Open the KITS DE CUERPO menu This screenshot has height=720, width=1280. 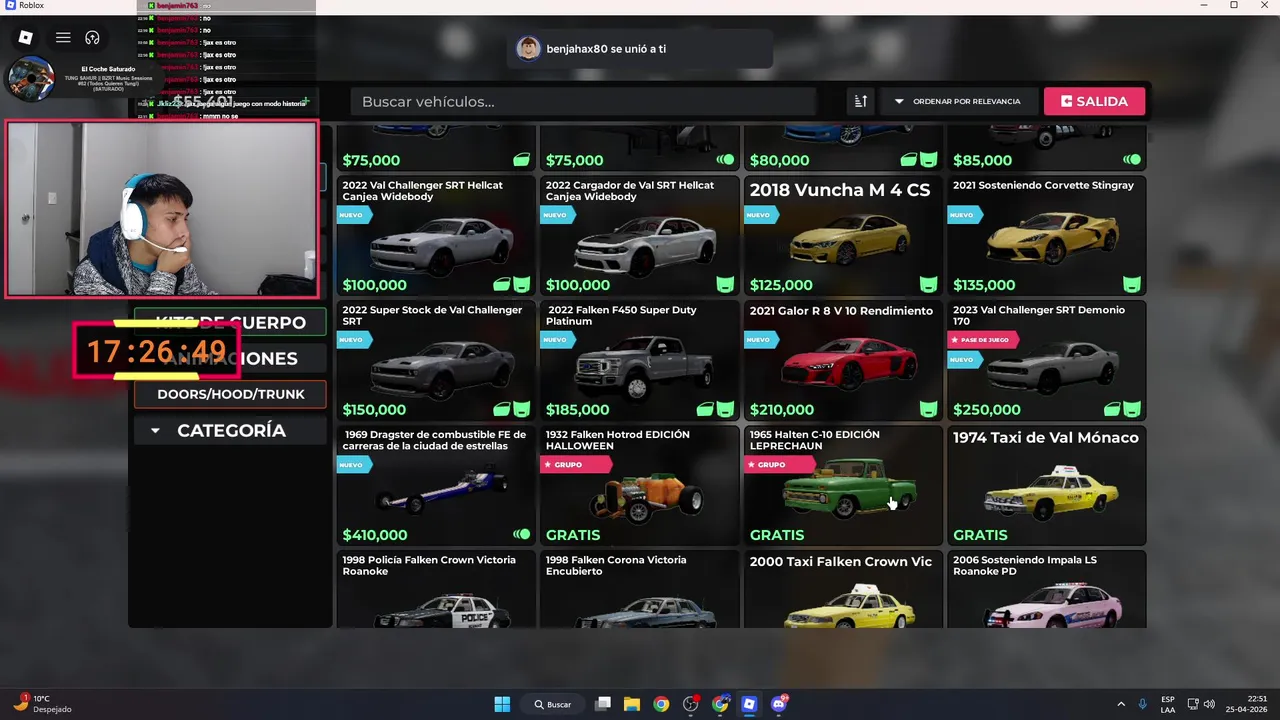[230, 322]
